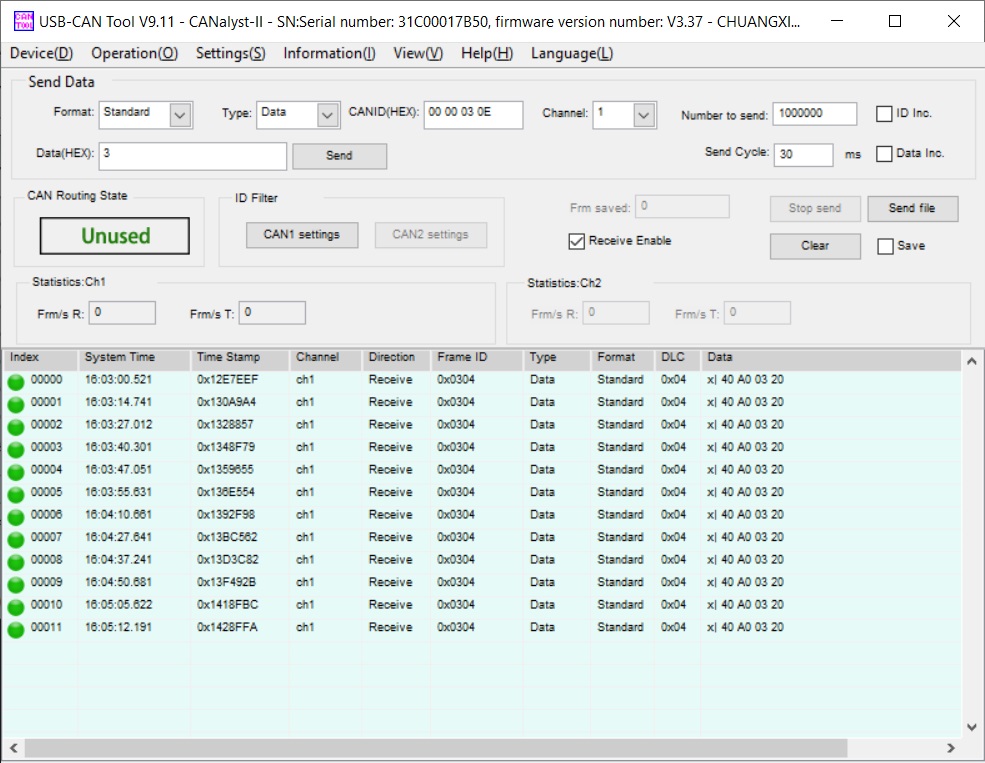The height and width of the screenshot is (763, 985).
Task: Toggle the Data Inc. checkbox
Action: coord(884,154)
